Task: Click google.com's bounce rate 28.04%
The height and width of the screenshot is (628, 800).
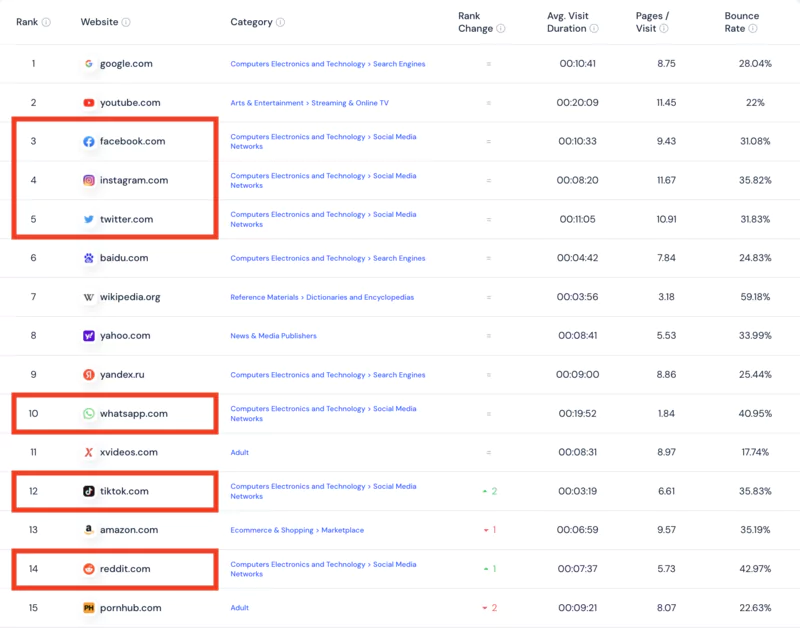Action: (x=755, y=64)
